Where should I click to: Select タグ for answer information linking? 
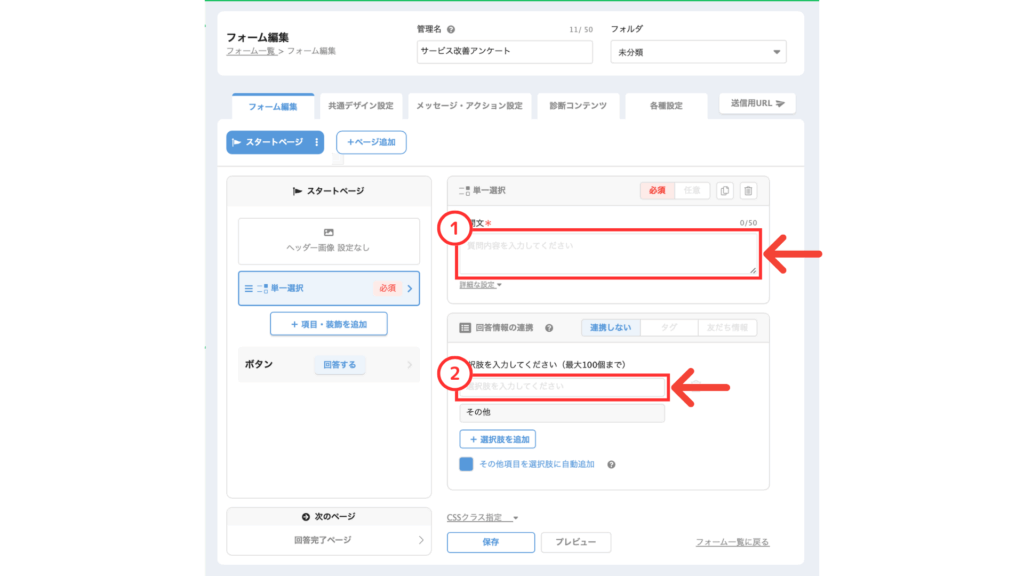pyautogui.click(x=668, y=327)
